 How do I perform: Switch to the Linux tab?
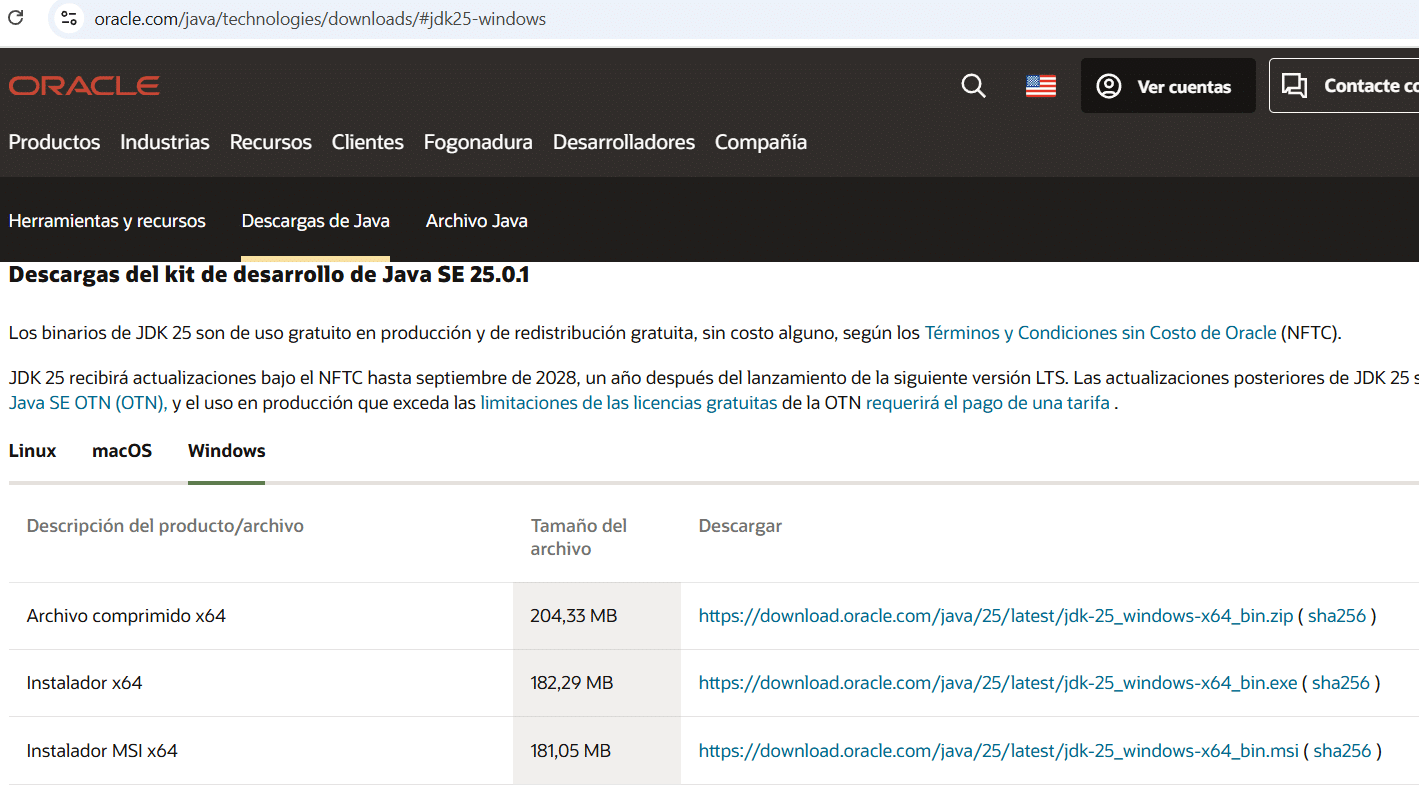click(x=31, y=451)
